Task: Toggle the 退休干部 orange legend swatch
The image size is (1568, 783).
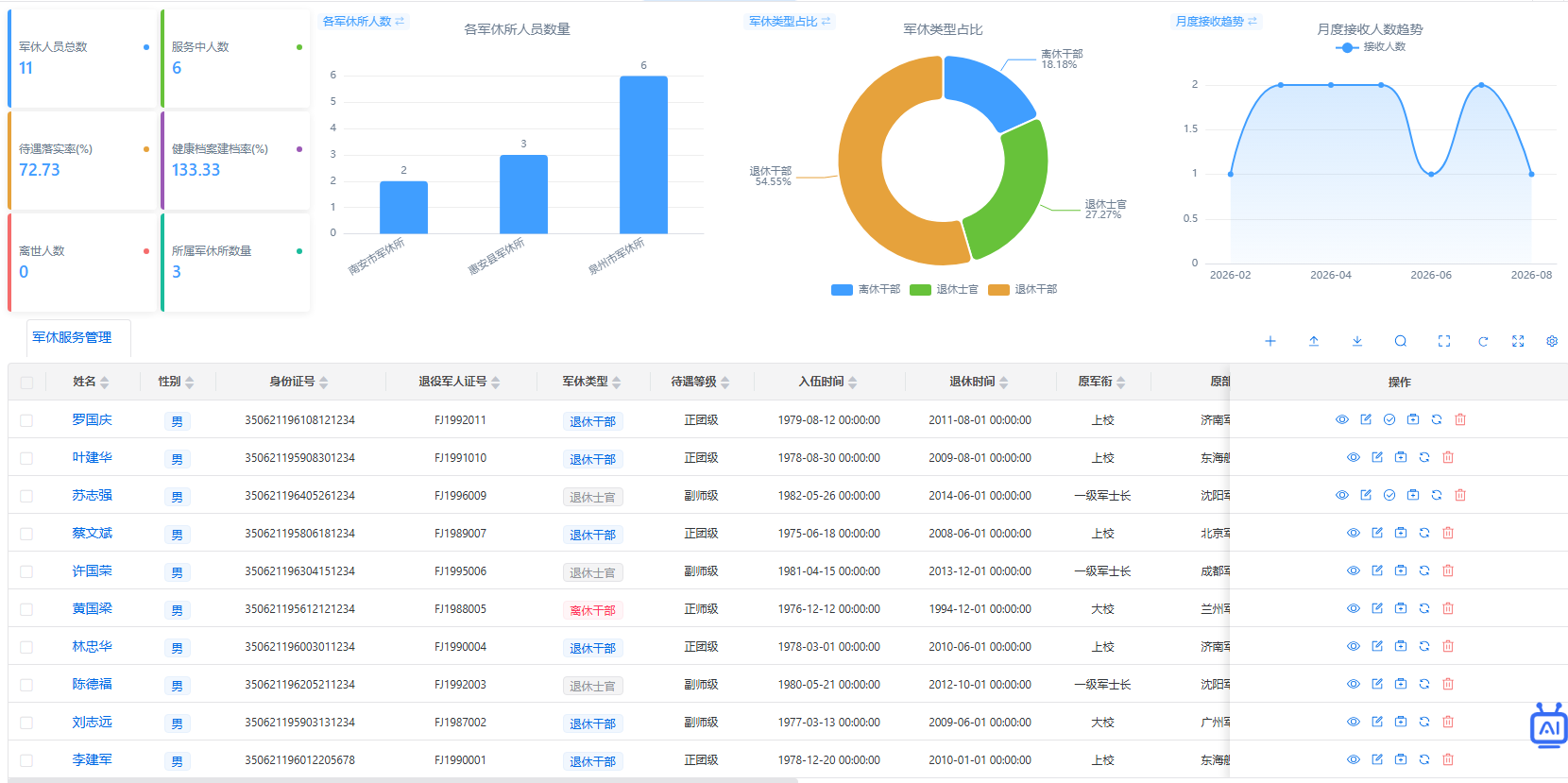Action: tap(998, 290)
